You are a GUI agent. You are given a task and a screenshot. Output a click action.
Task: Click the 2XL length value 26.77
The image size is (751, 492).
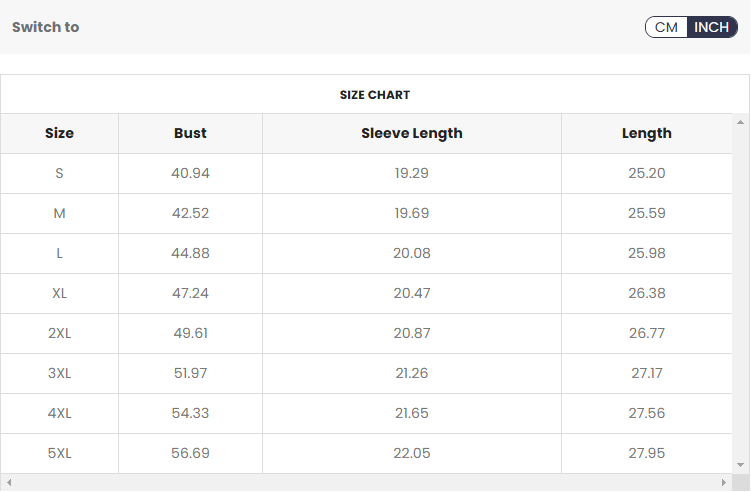(x=646, y=333)
